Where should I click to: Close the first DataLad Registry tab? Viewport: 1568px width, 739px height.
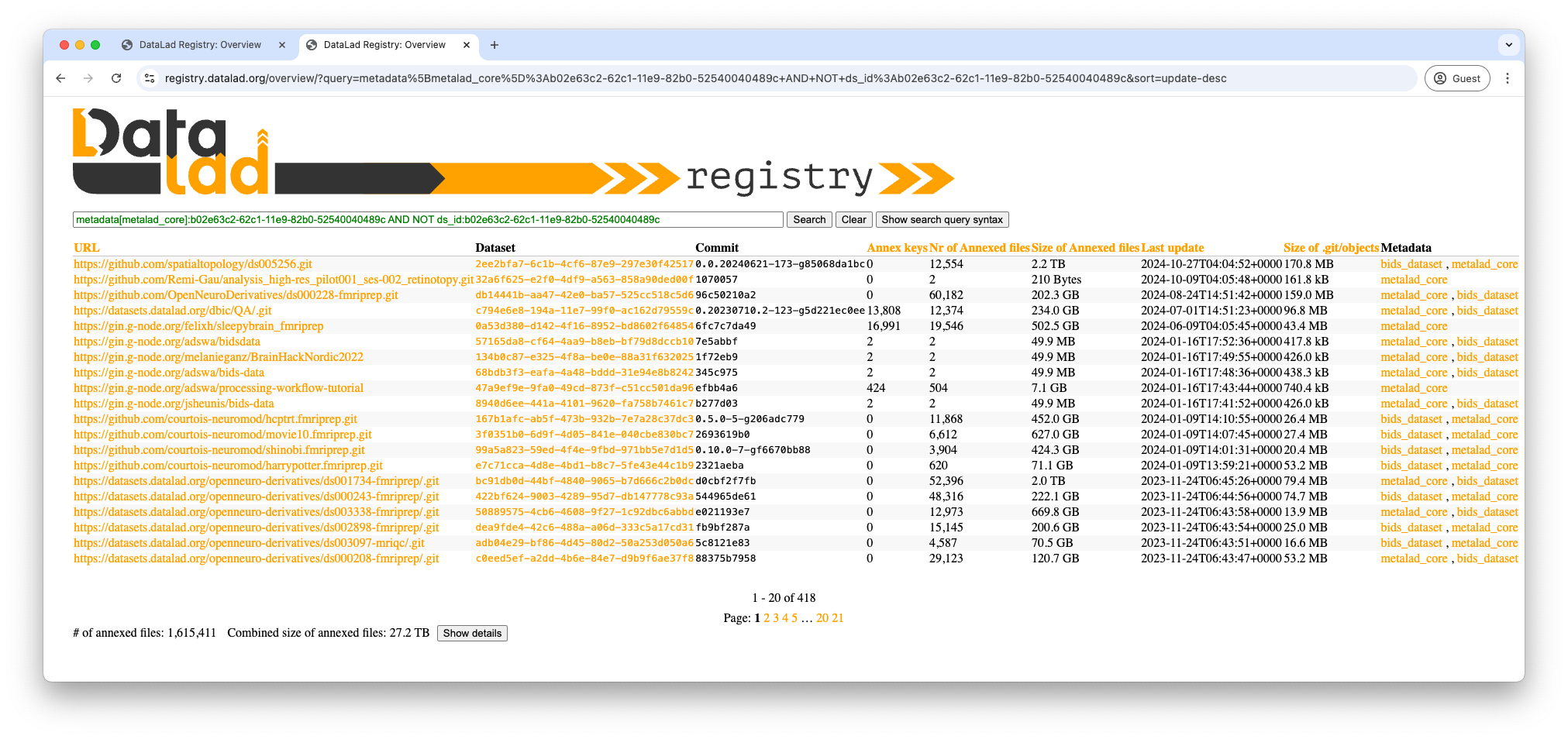[x=282, y=45]
